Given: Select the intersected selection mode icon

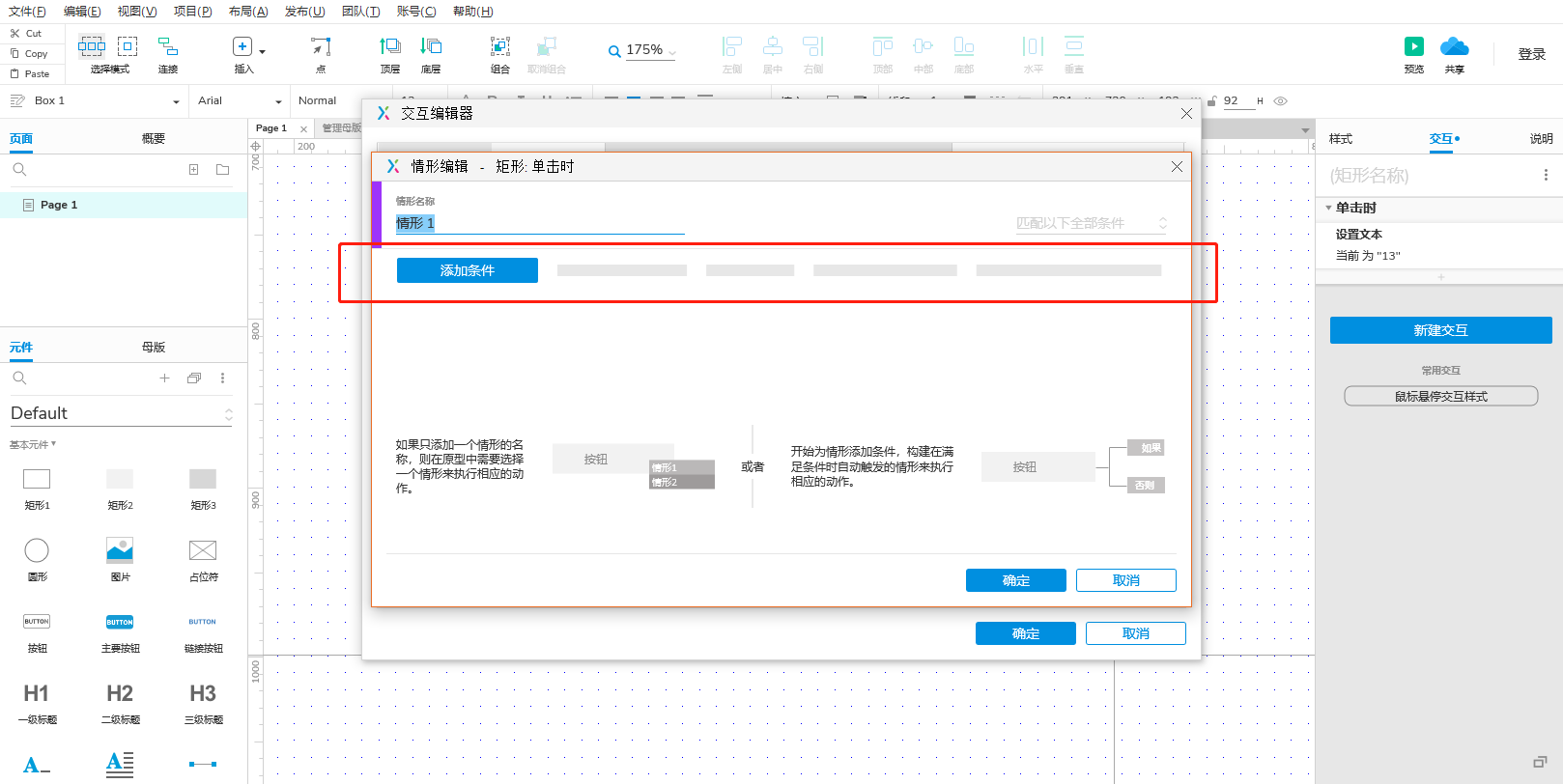Looking at the screenshot, I should click(x=92, y=45).
